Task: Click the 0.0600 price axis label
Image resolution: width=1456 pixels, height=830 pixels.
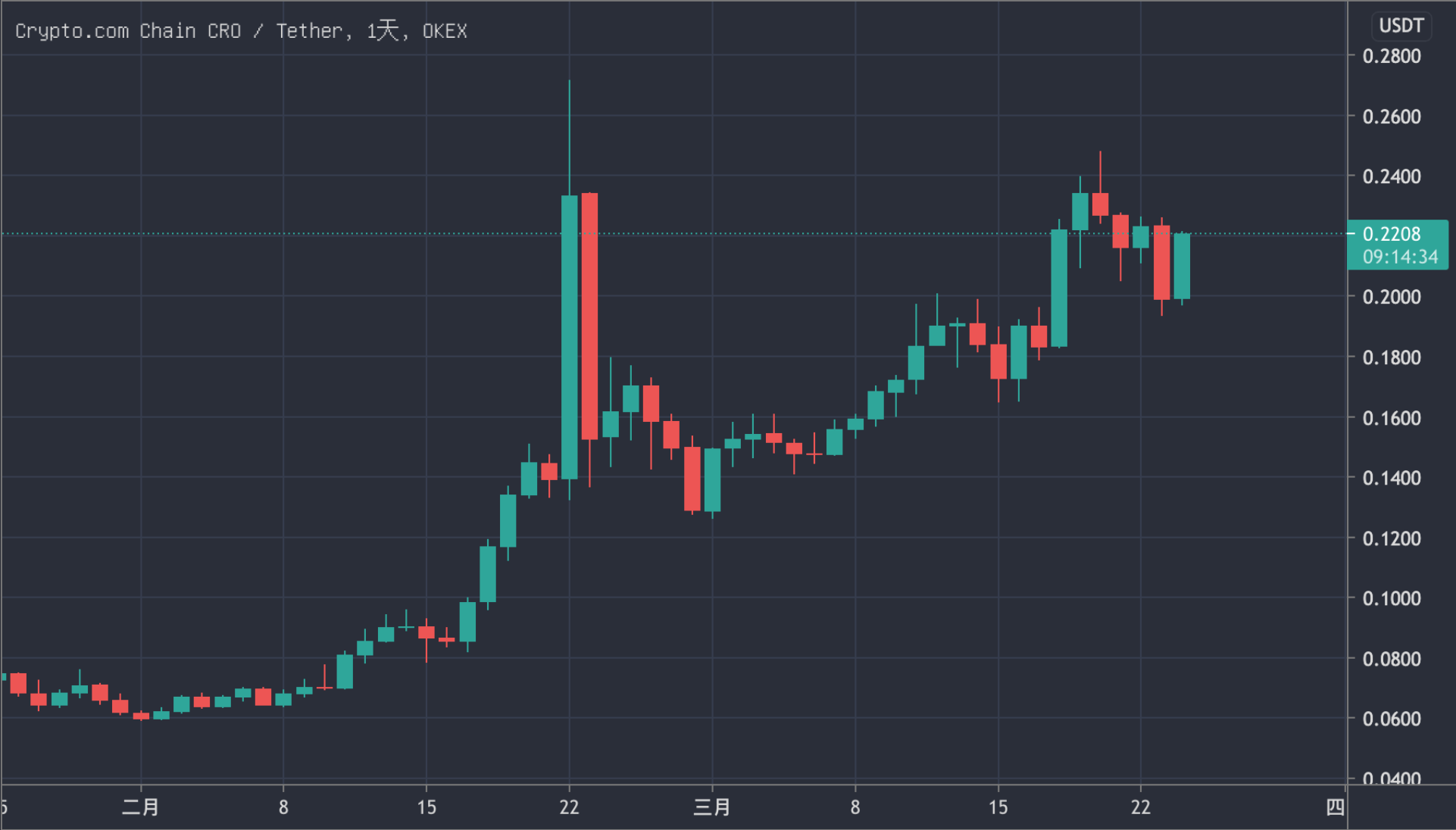Action: [1391, 719]
